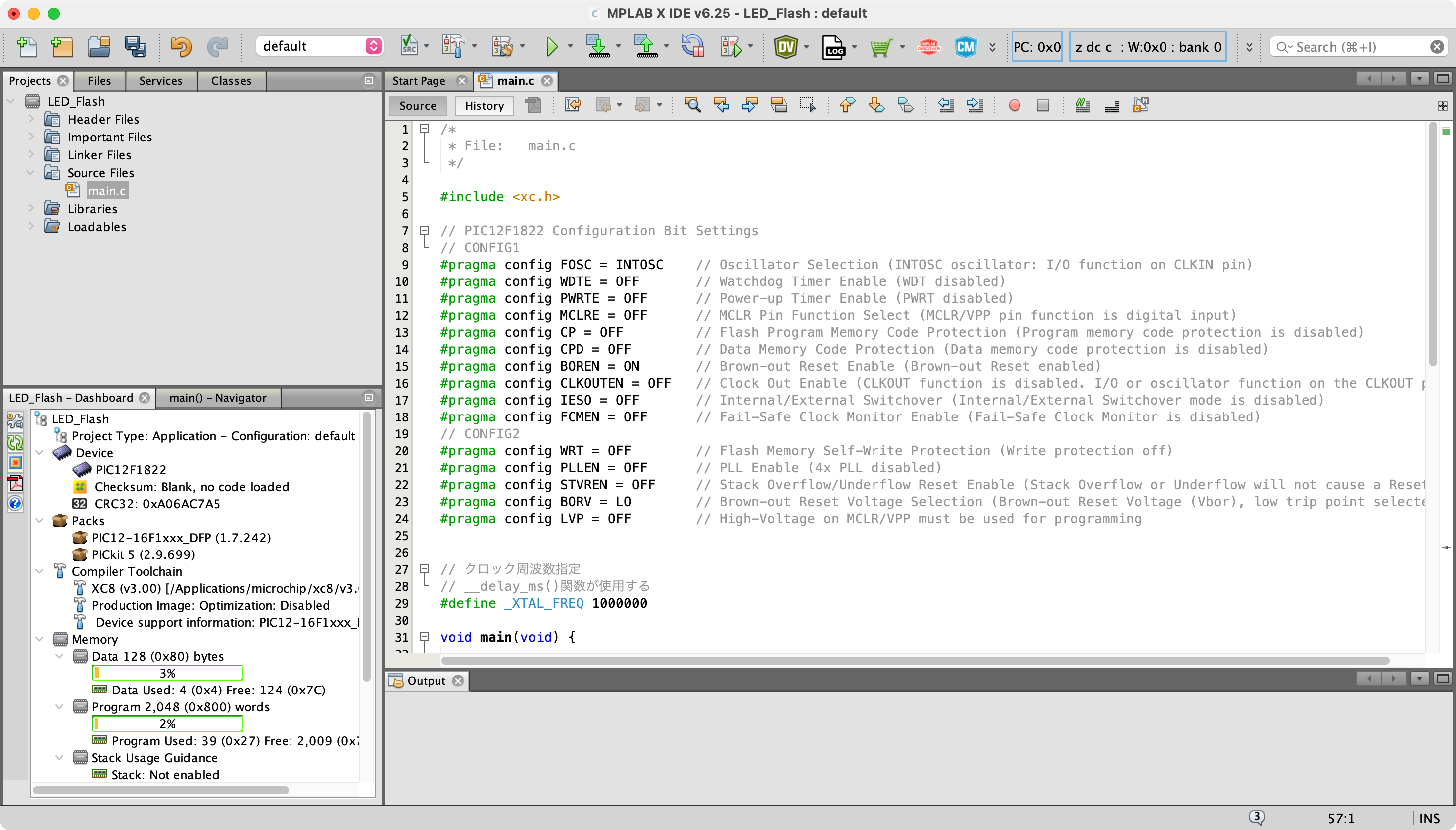Click the Undo toolbar icon
The width and height of the screenshot is (1456, 830).
[181, 46]
